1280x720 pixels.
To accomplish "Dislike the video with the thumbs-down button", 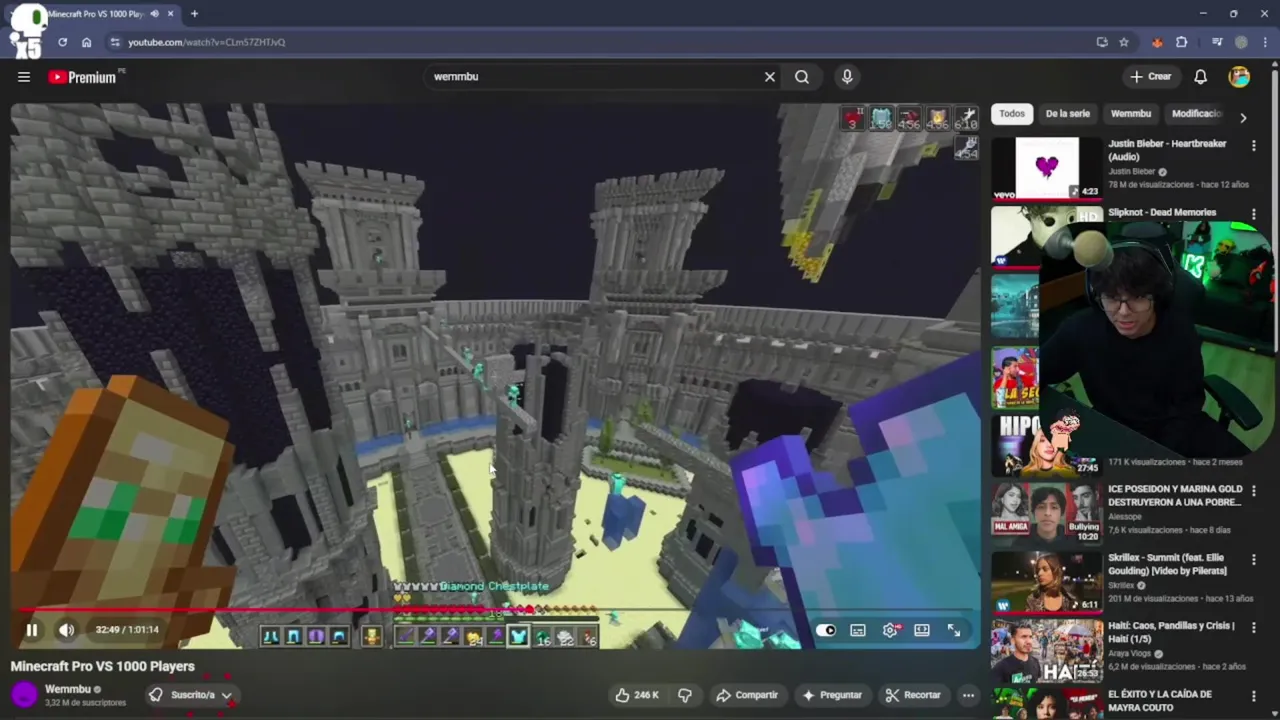I will coord(685,695).
